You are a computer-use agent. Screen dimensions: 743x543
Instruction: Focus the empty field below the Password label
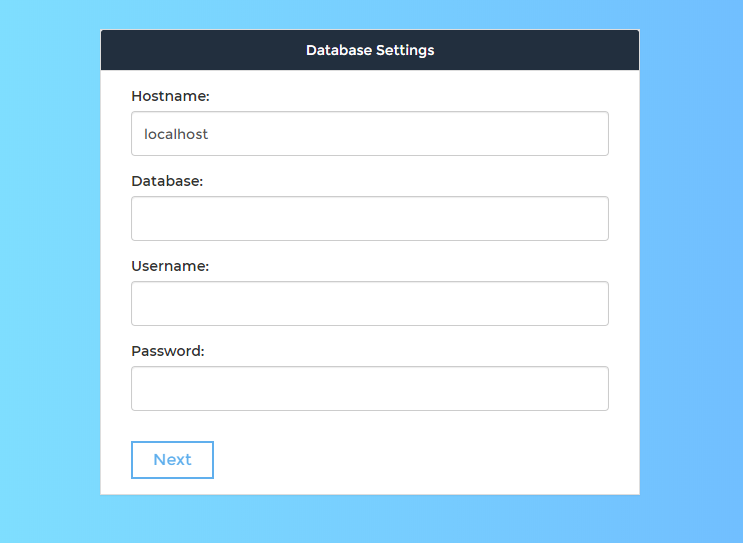tap(369, 389)
